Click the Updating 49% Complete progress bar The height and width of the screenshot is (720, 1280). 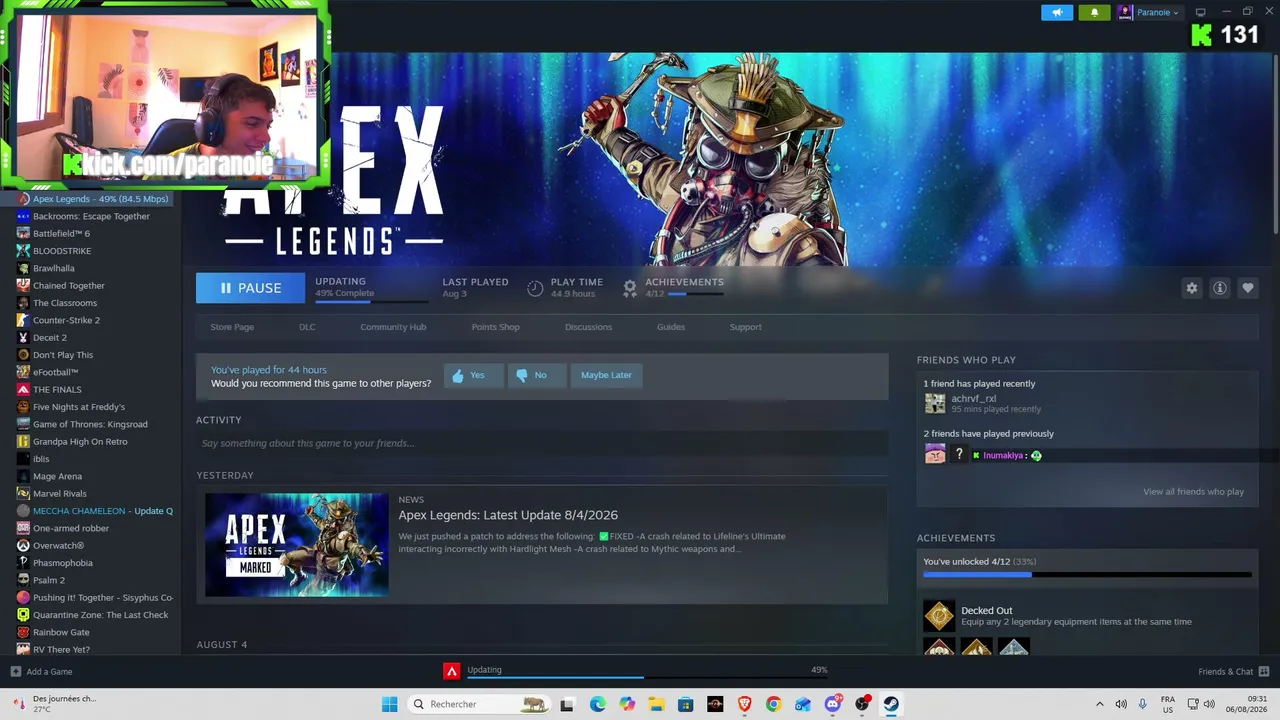click(371, 300)
